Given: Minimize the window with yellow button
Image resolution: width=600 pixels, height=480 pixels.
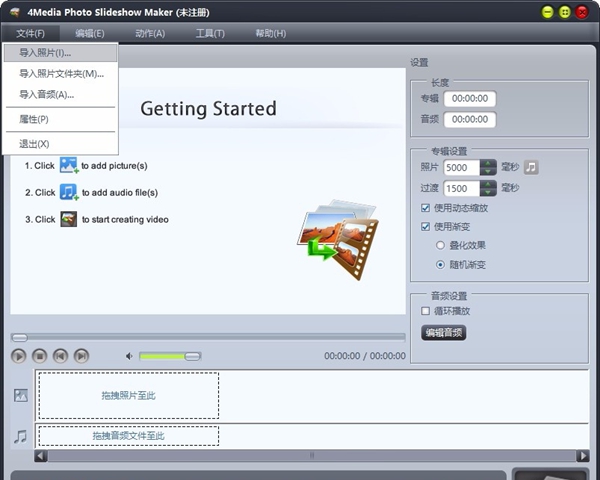Looking at the screenshot, I should 548,12.
